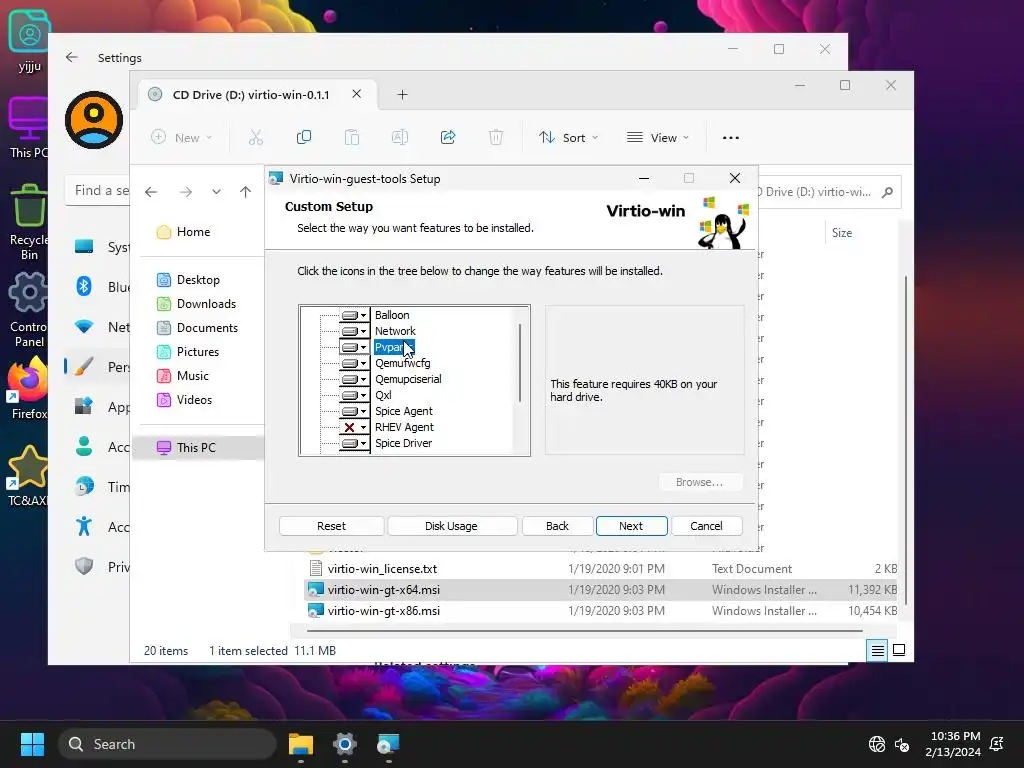Click the Share icon in Explorer toolbar

point(448,138)
